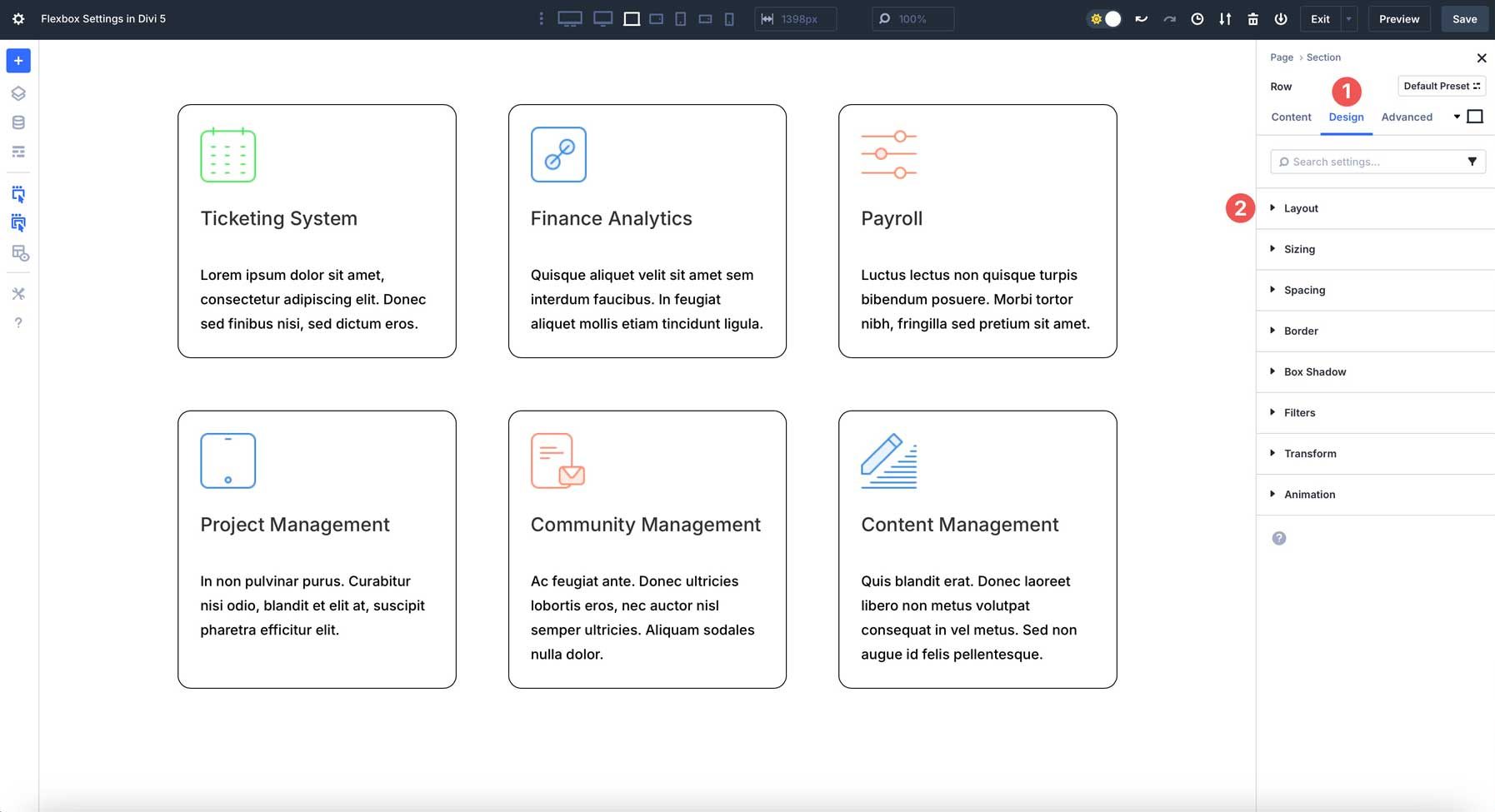Click the Preview button
The image size is (1495, 812).
point(1398,18)
